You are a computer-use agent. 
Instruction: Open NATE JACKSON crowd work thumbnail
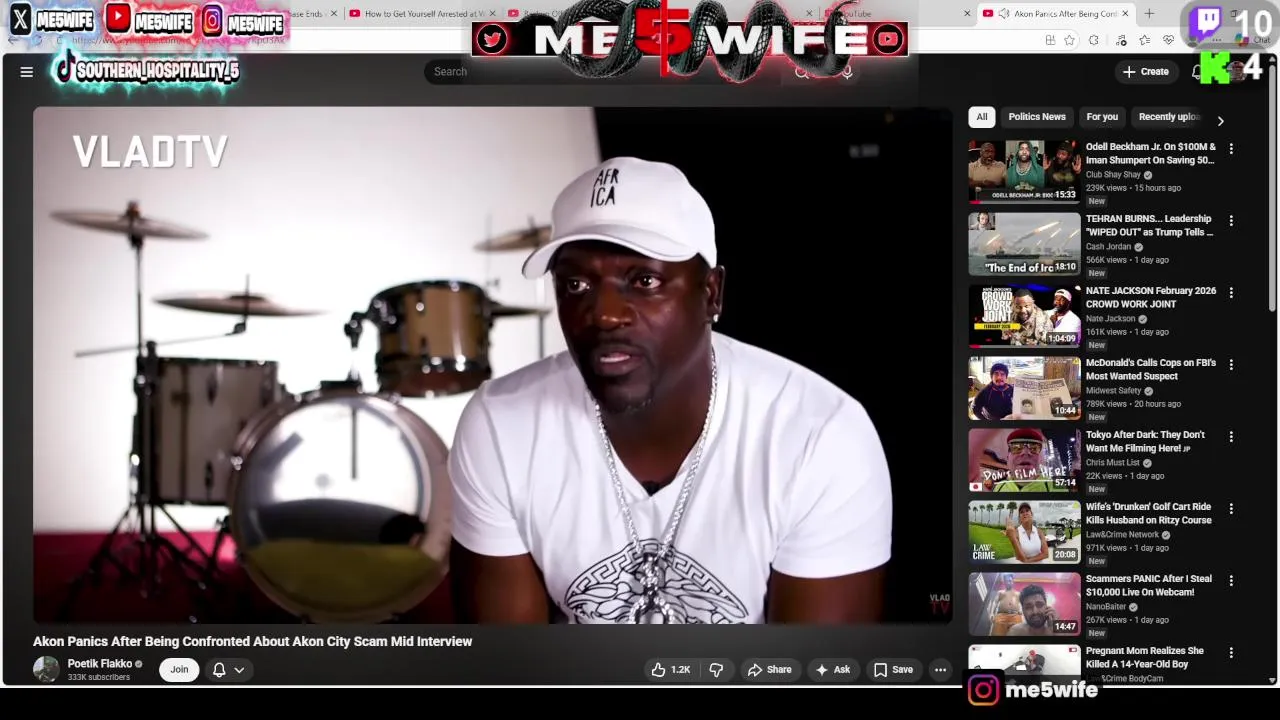tap(1024, 315)
